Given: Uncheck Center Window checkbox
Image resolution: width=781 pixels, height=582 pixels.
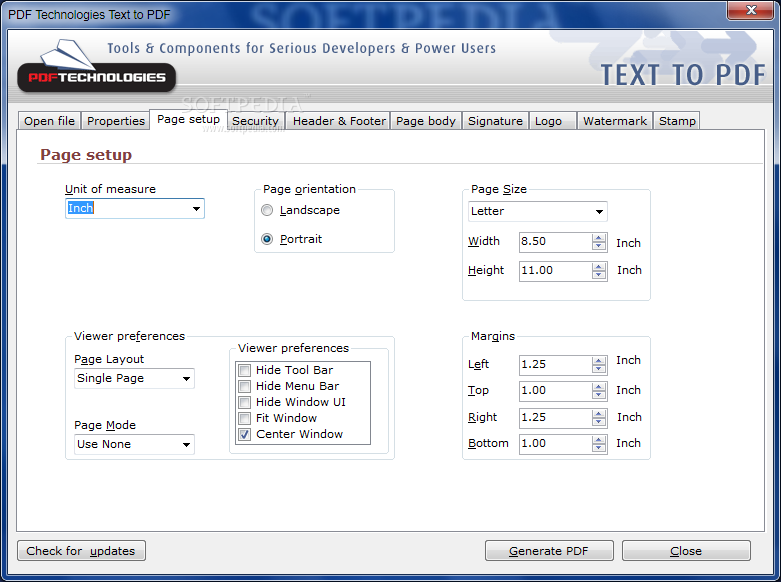Looking at the screenshot, I should point(245,434).
